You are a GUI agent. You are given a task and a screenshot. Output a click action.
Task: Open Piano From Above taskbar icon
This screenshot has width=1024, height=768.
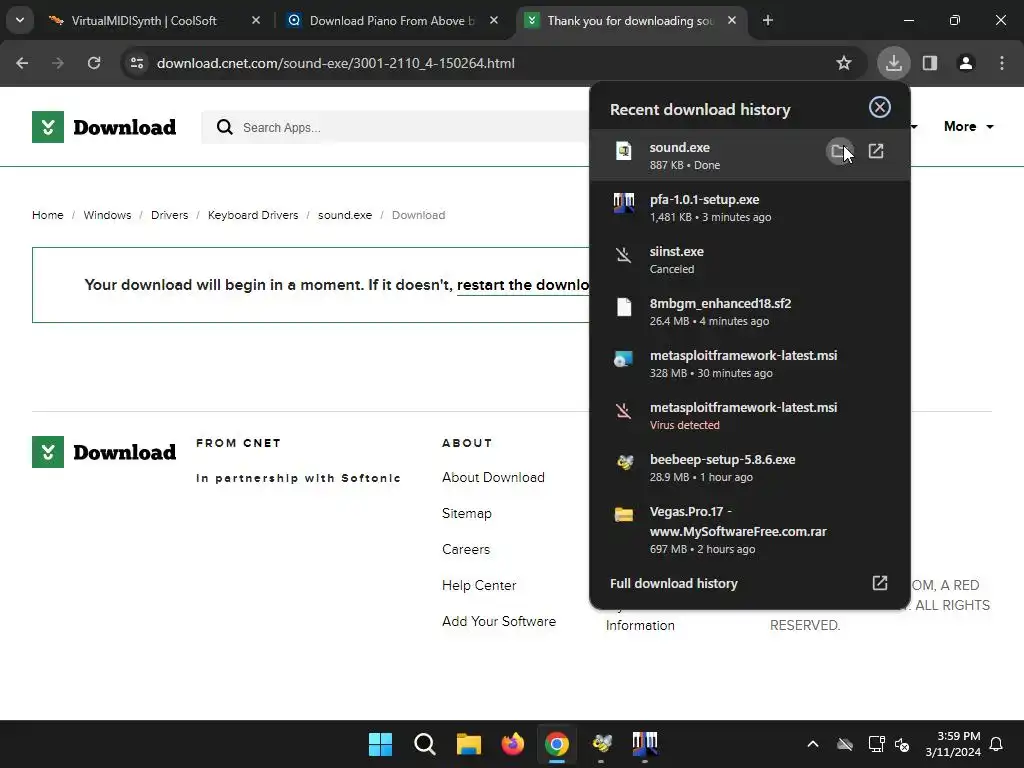pyautogui.click(x=645, y=744)
